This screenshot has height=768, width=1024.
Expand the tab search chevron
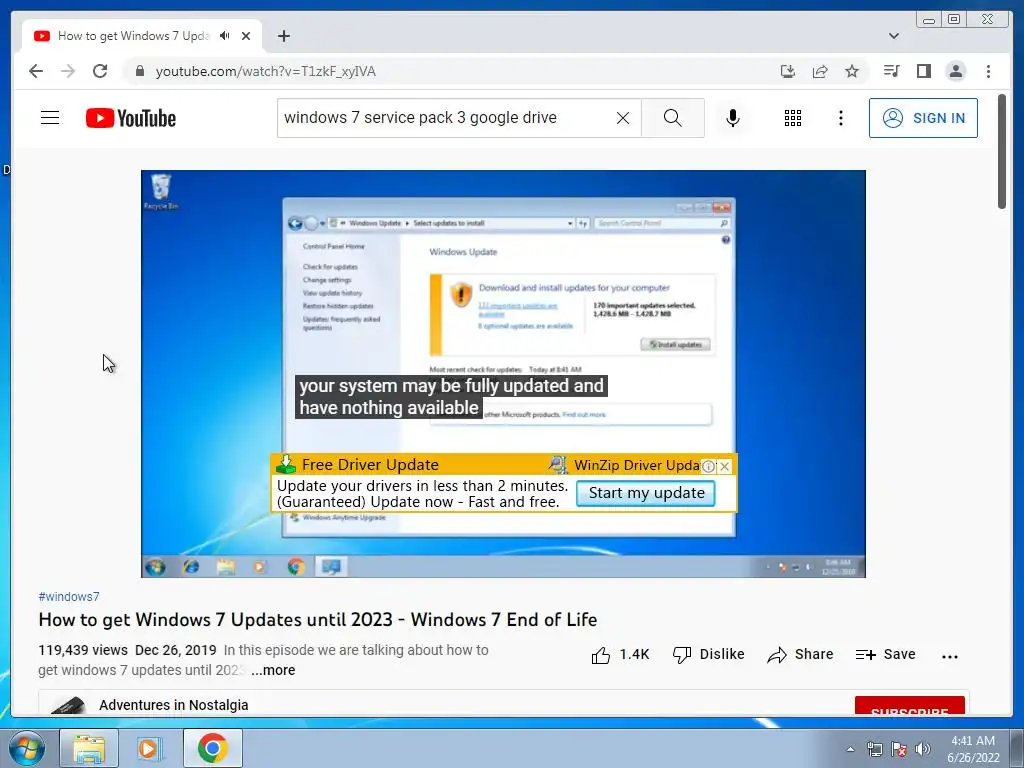point(894,36)
